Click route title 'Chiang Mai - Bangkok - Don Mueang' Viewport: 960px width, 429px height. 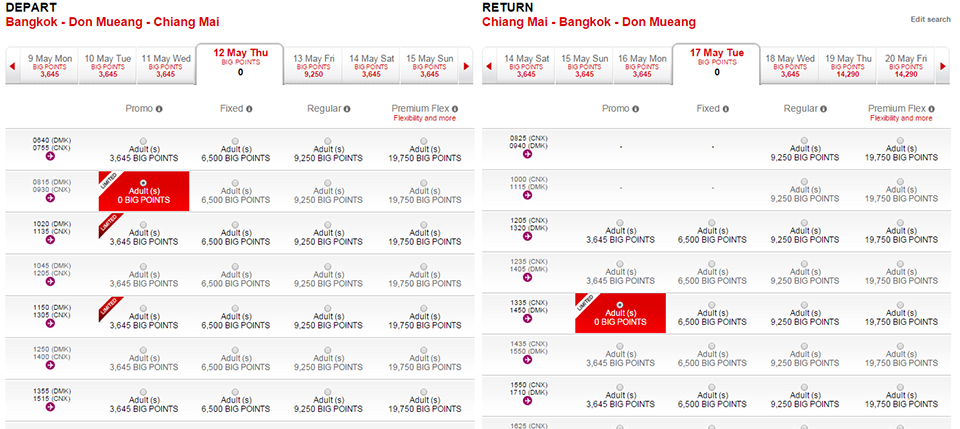click(x=589, y=23)
